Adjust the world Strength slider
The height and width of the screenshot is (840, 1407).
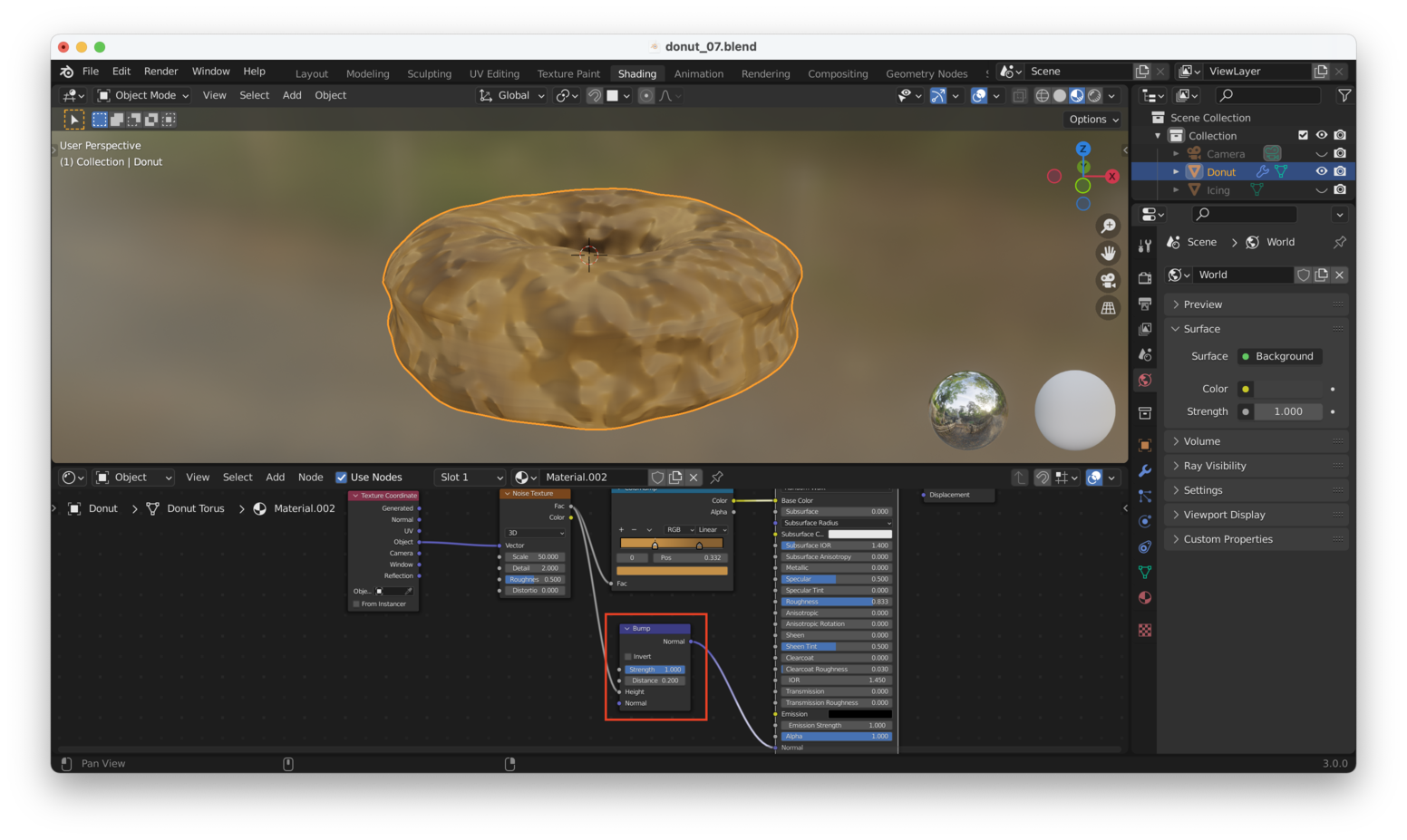[x=1287, y=411]
